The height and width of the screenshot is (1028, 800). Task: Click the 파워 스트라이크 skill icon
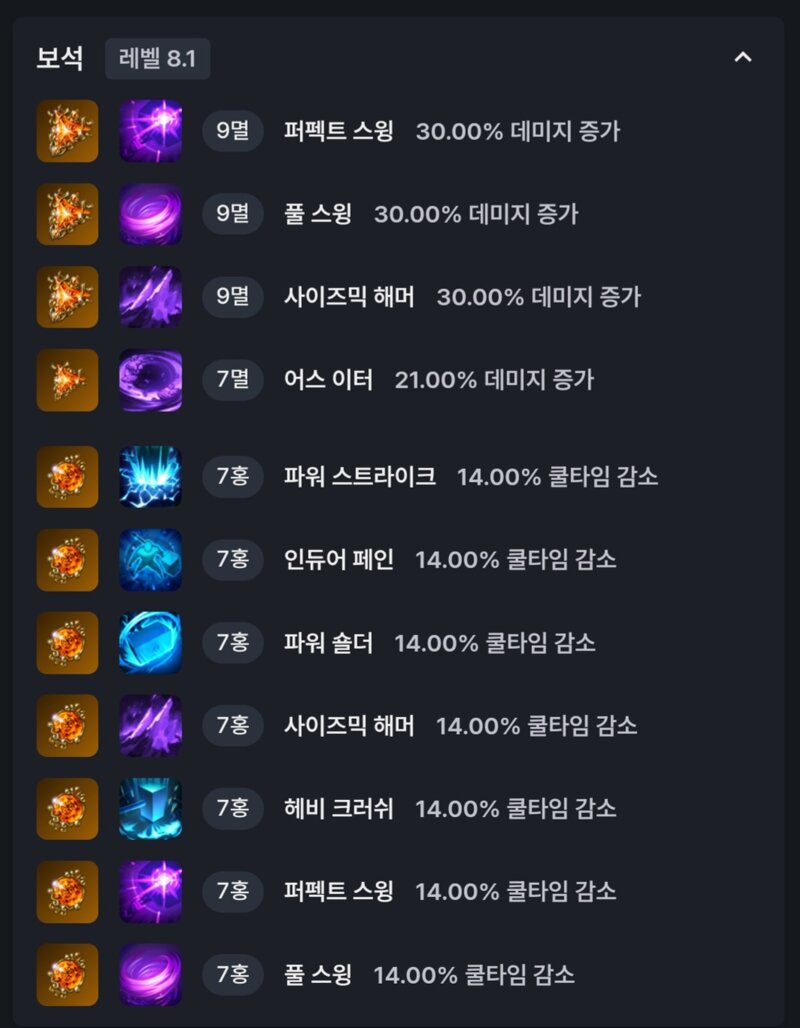click(151, 477)
